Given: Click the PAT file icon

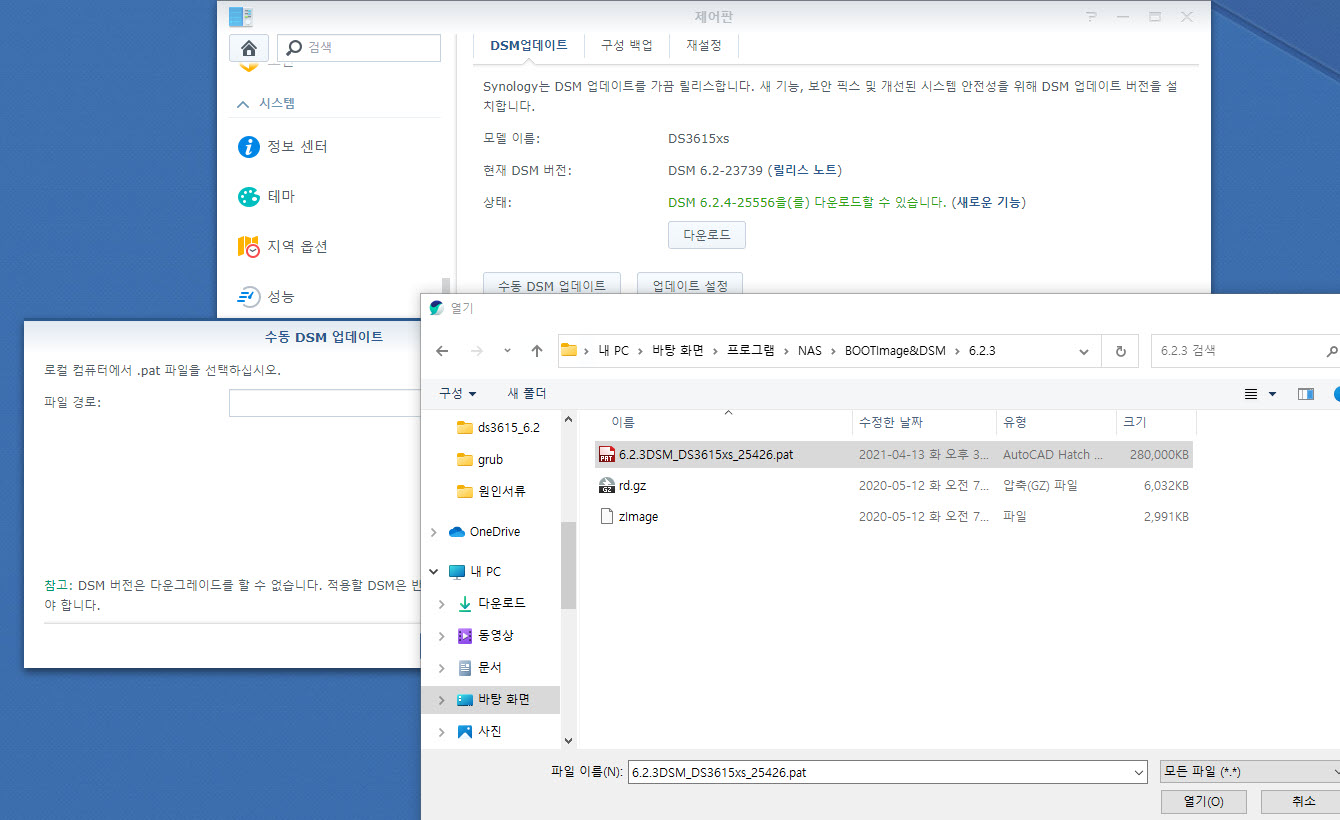Looking at the screenshot, I should click(606, 454).
